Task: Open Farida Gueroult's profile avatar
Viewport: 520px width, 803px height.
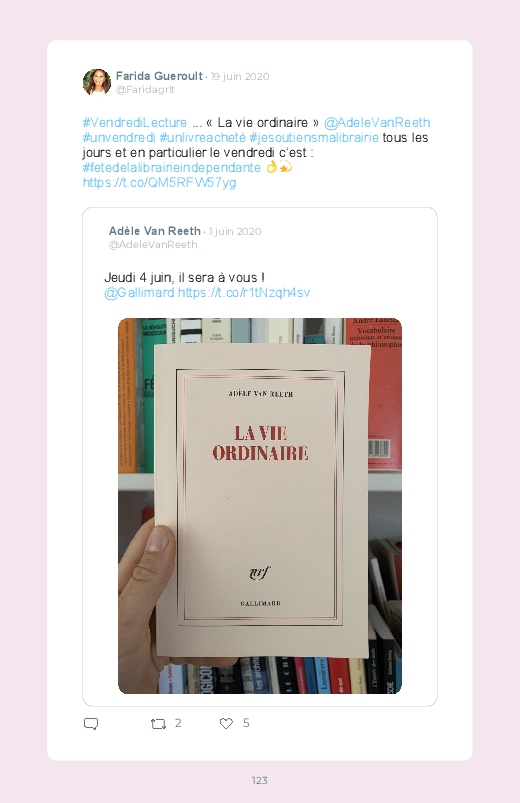Action: (97, 82)
